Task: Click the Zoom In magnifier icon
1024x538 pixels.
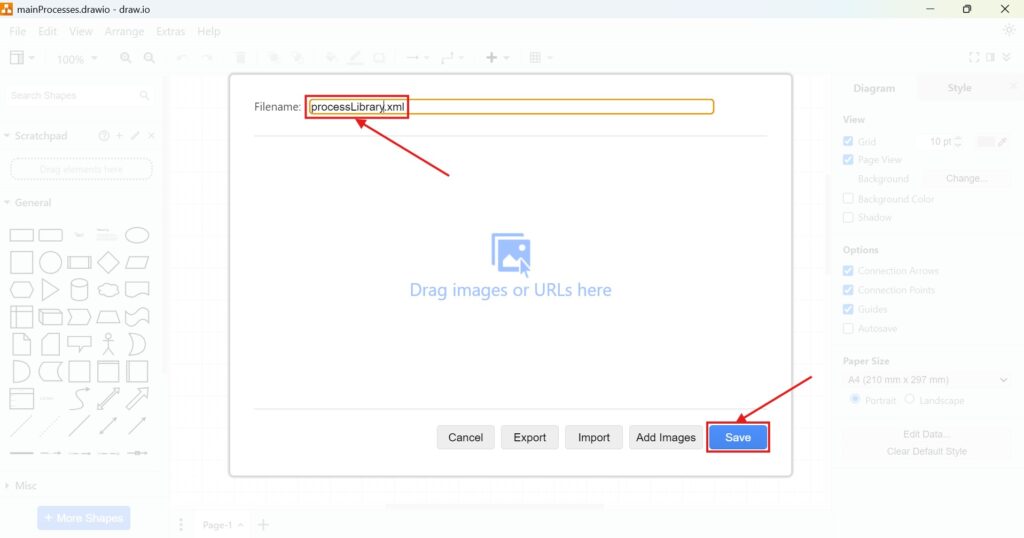Action: pyautogui.click(x=126, y=59)
